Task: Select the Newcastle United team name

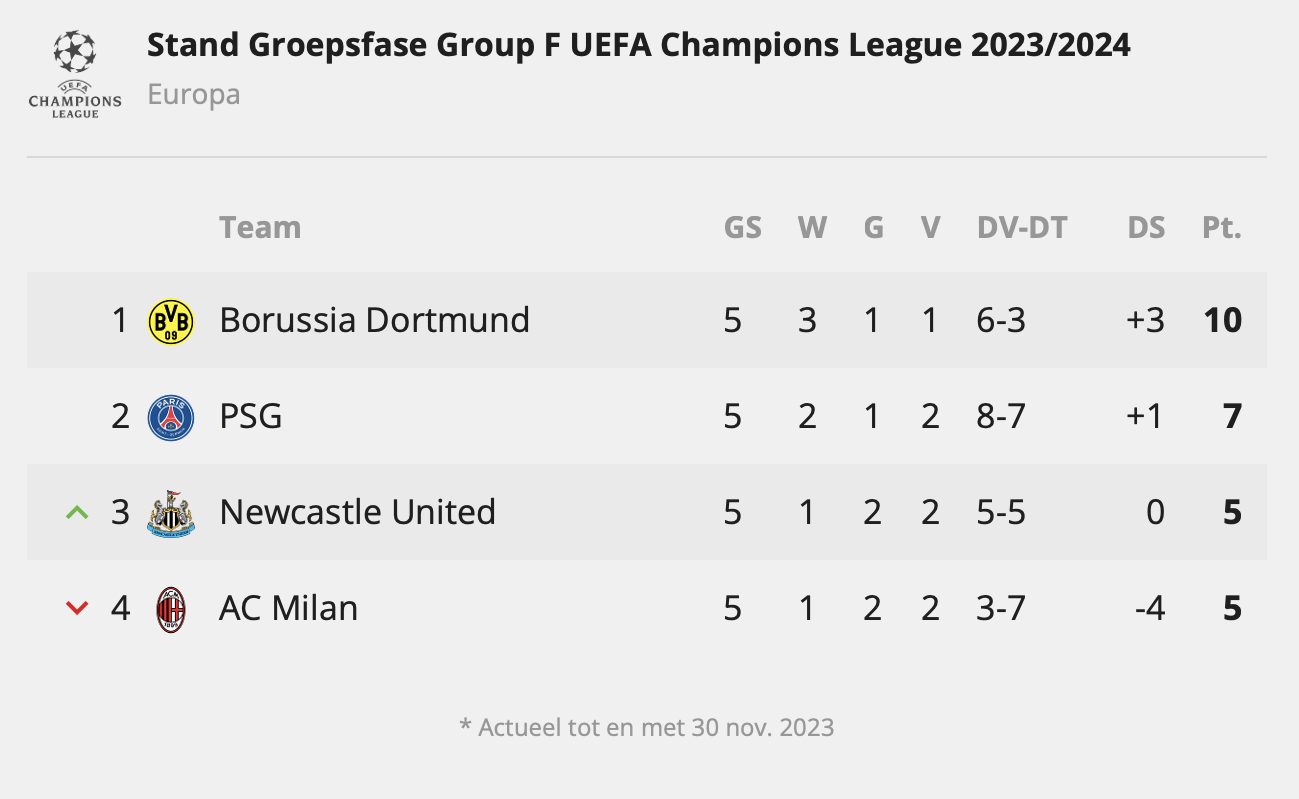Action: [357, 512]
